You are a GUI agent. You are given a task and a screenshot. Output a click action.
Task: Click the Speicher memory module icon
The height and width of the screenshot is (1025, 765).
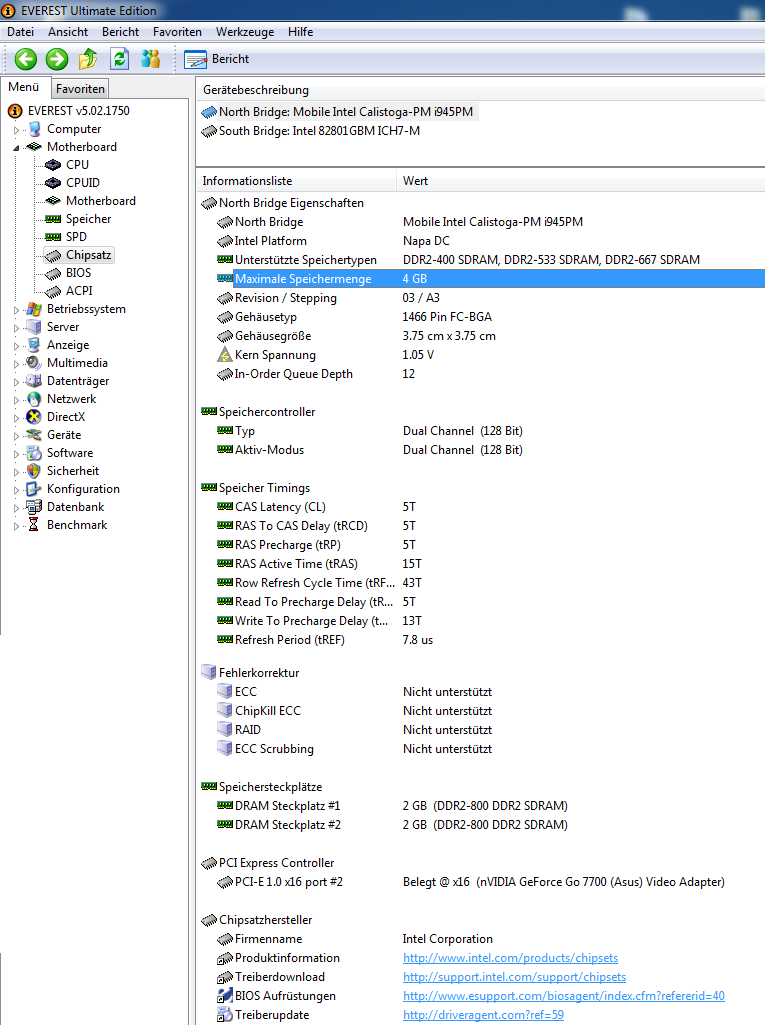tap(53, 219)
